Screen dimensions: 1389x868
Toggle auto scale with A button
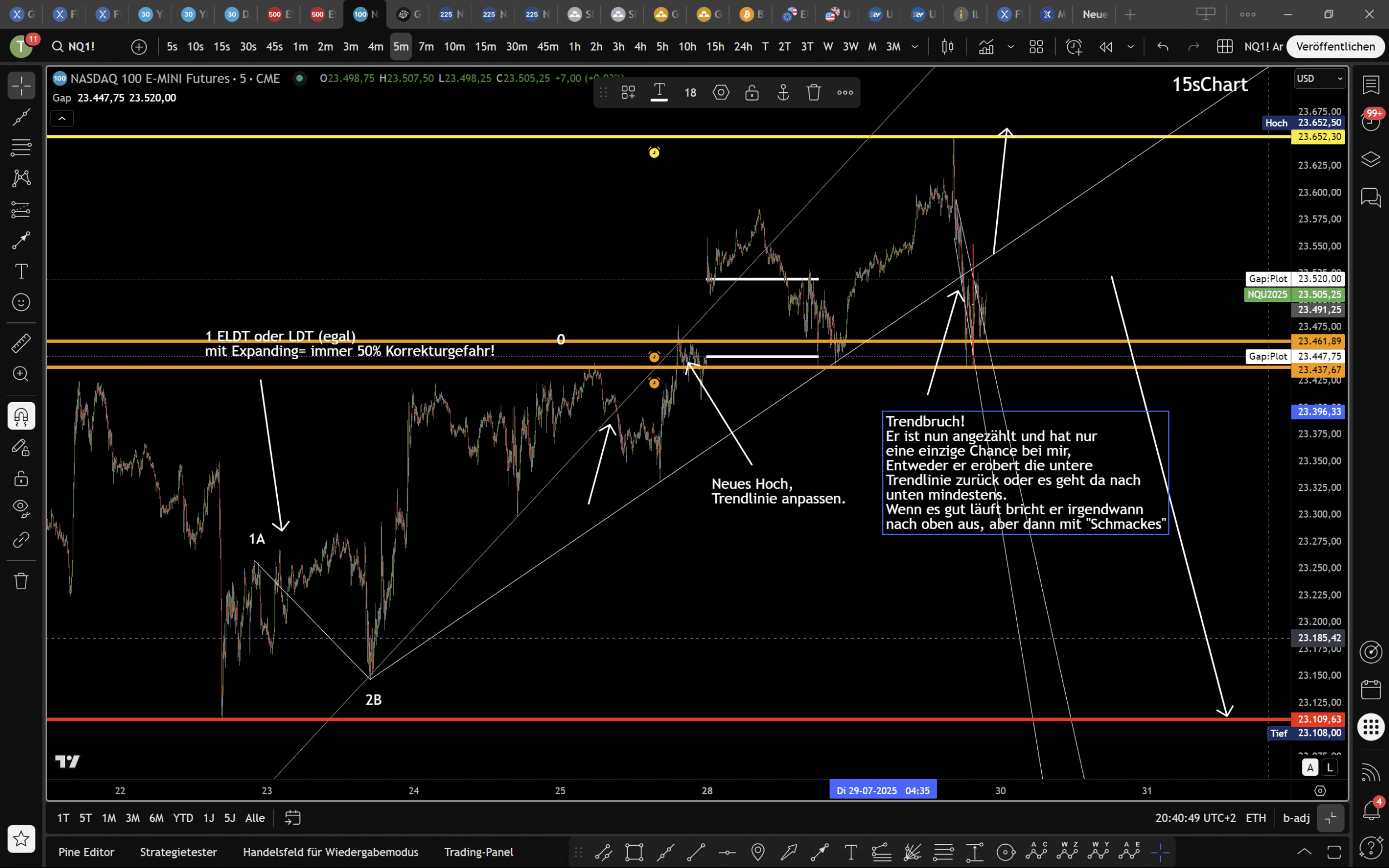point(1310,767)
